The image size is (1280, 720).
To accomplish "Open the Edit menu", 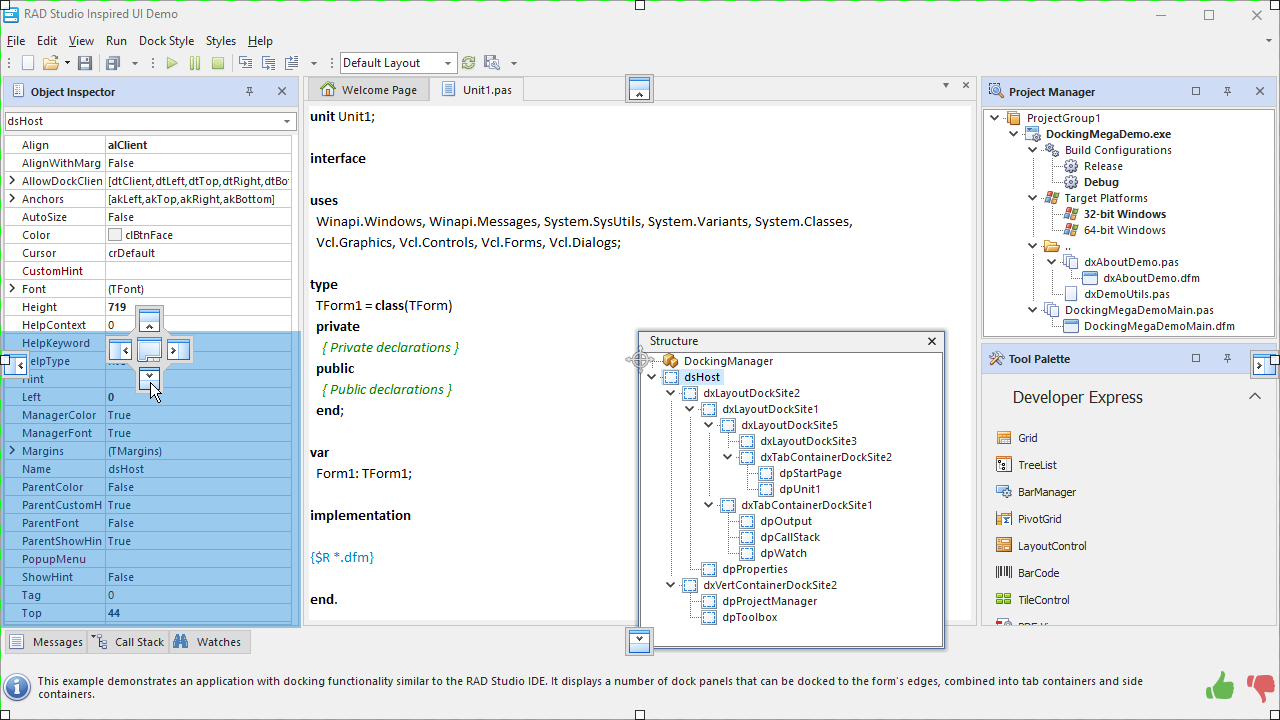I will (47, 41).
